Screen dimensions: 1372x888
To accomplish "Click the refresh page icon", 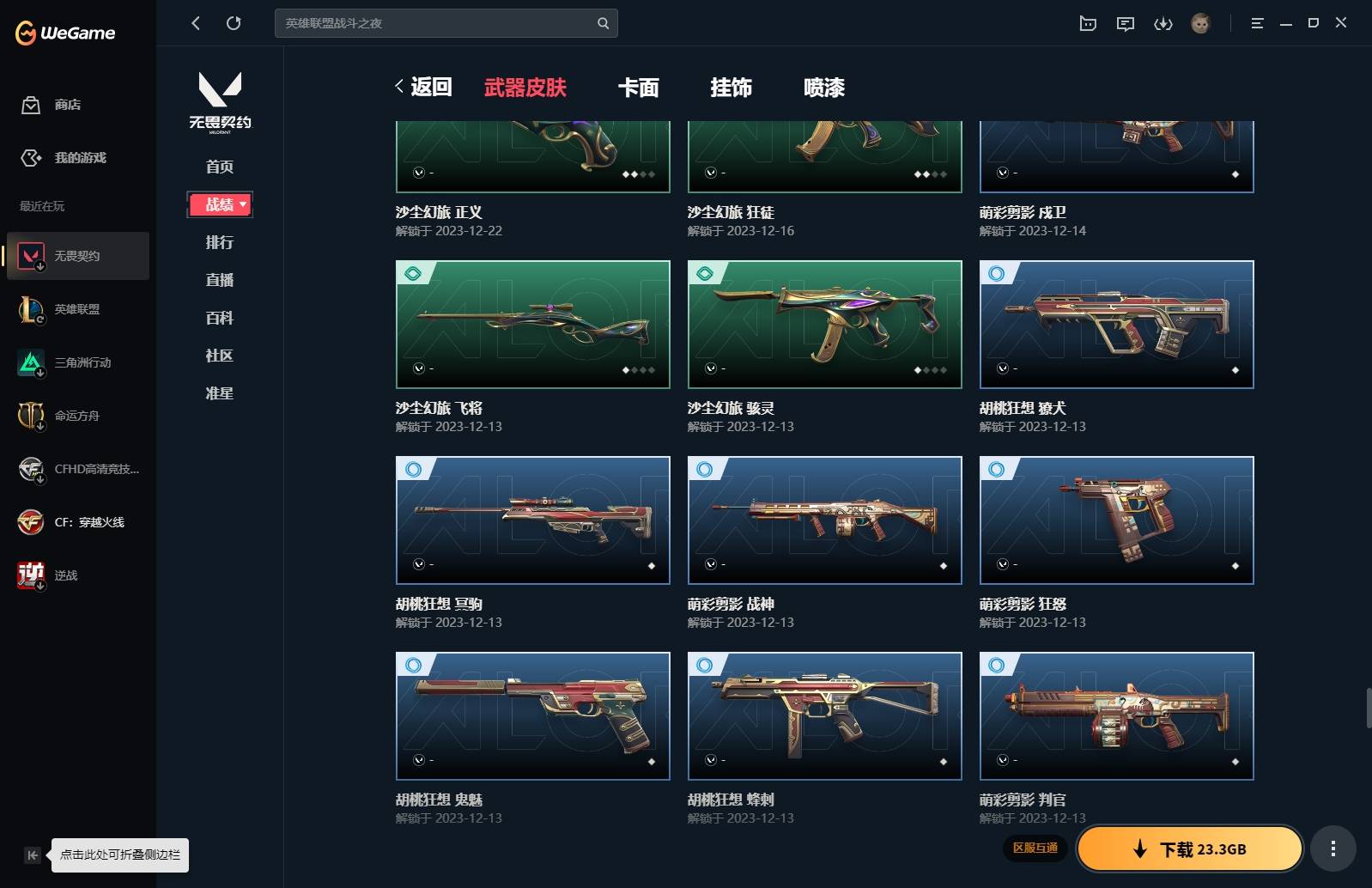I will pyautogui.click(x=234, y=23).
